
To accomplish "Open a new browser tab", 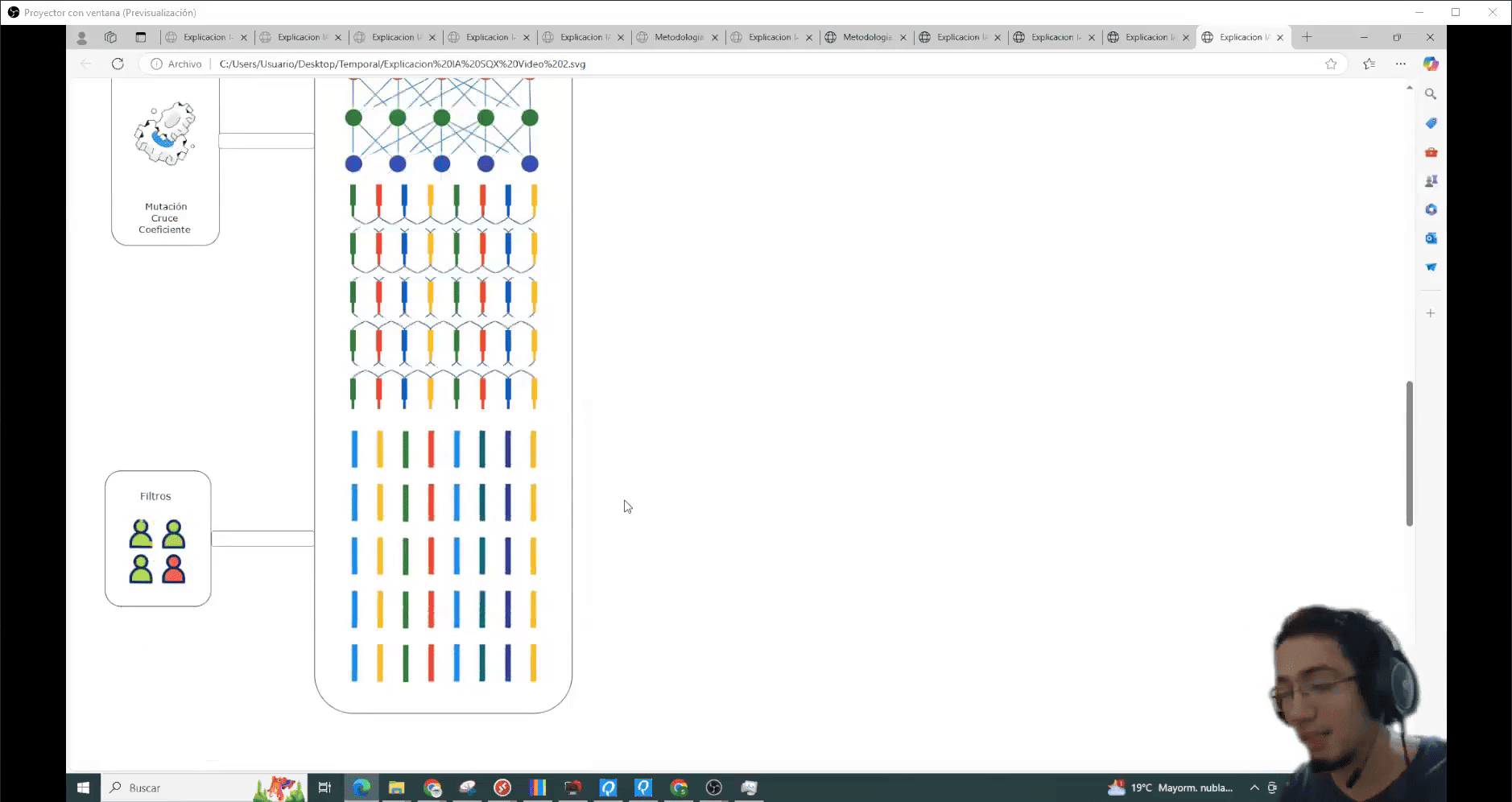I will pyautogui.click(x=1307, y=37).
